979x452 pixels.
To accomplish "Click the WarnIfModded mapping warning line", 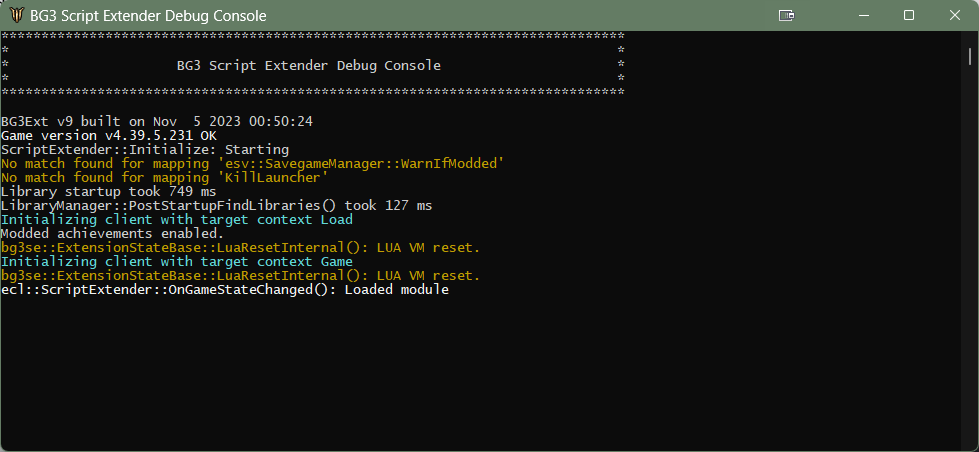I will [x=253, y=164].
